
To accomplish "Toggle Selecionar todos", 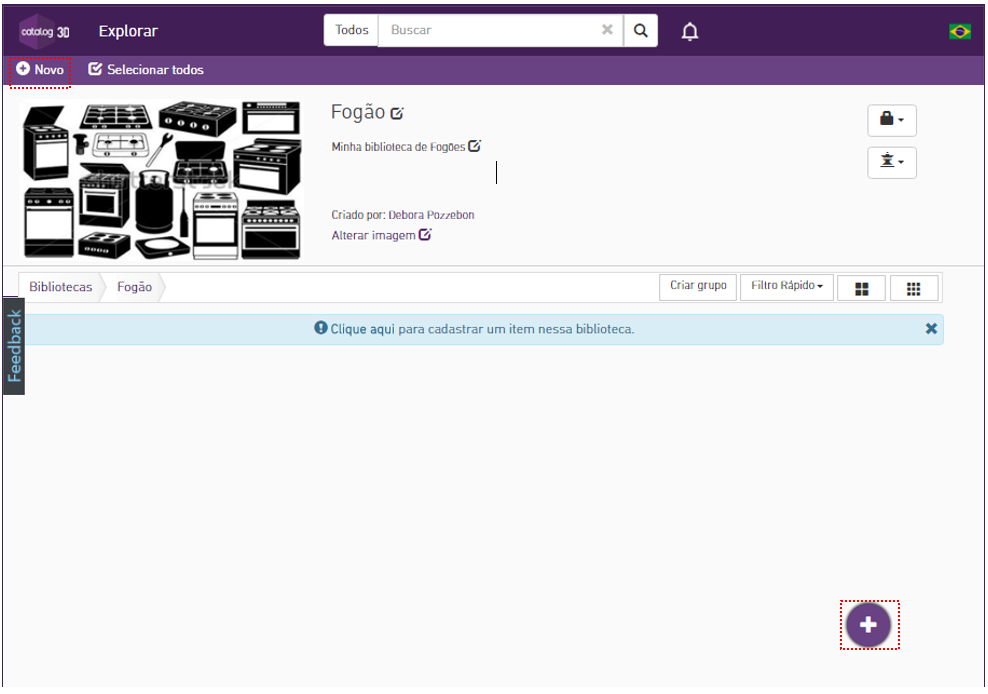I will (146, 69).
